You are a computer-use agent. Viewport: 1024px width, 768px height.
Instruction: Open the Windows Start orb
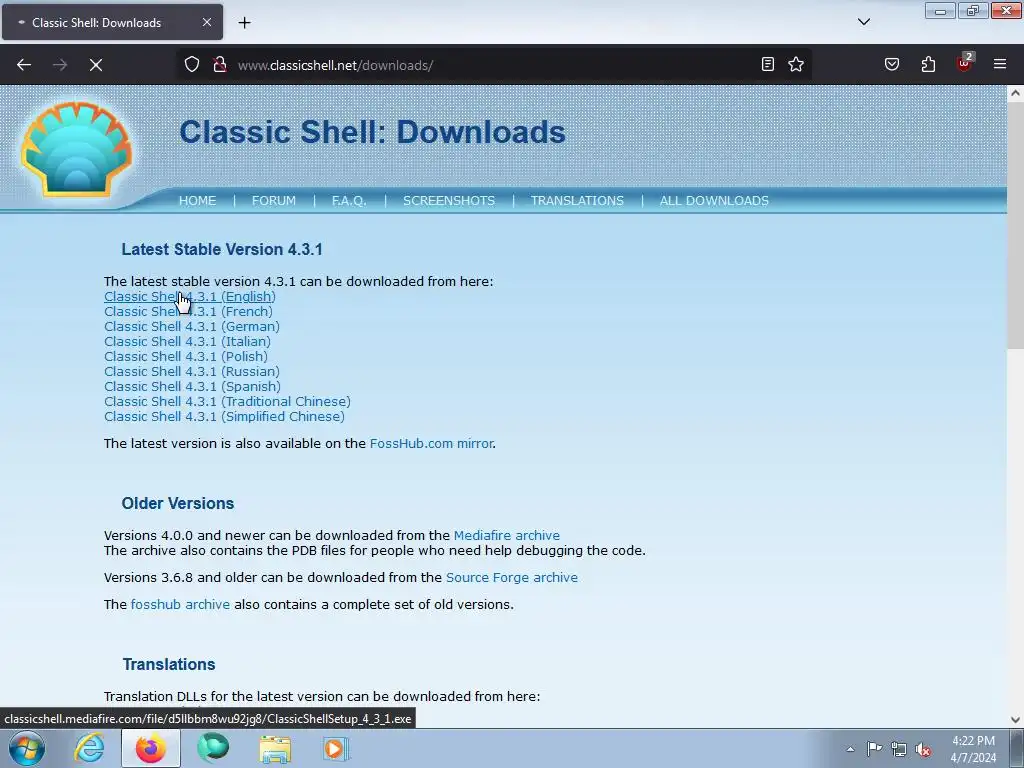[x=27, y=748]
